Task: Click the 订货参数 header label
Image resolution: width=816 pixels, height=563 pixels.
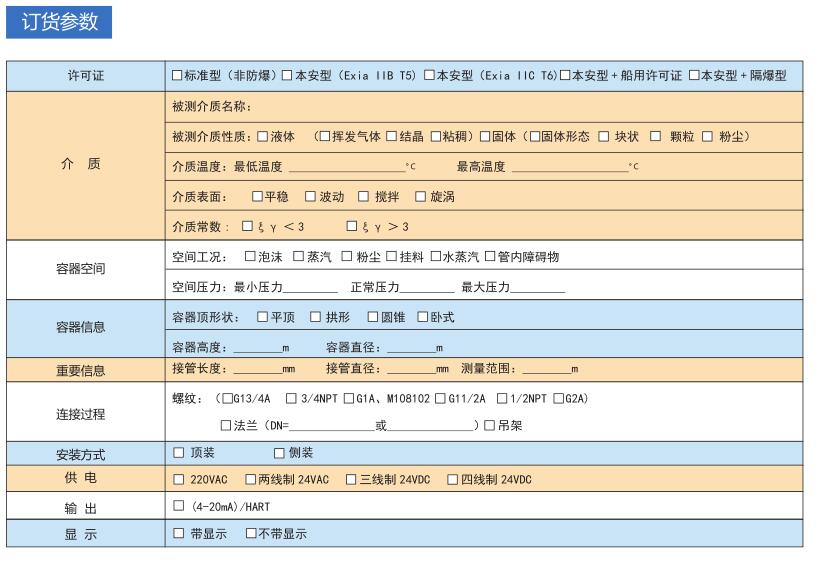Action: 60,22
